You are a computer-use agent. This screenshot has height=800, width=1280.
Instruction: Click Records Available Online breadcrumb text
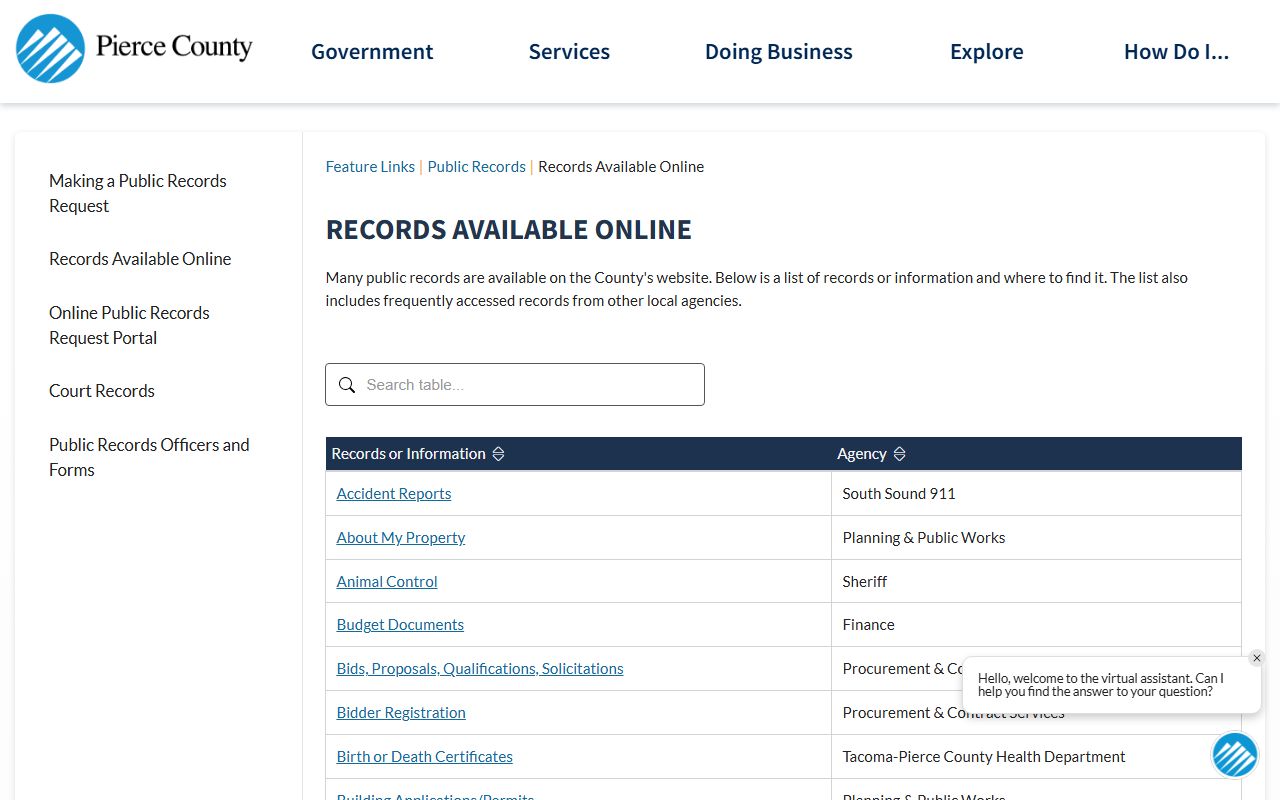pos(621,167)
